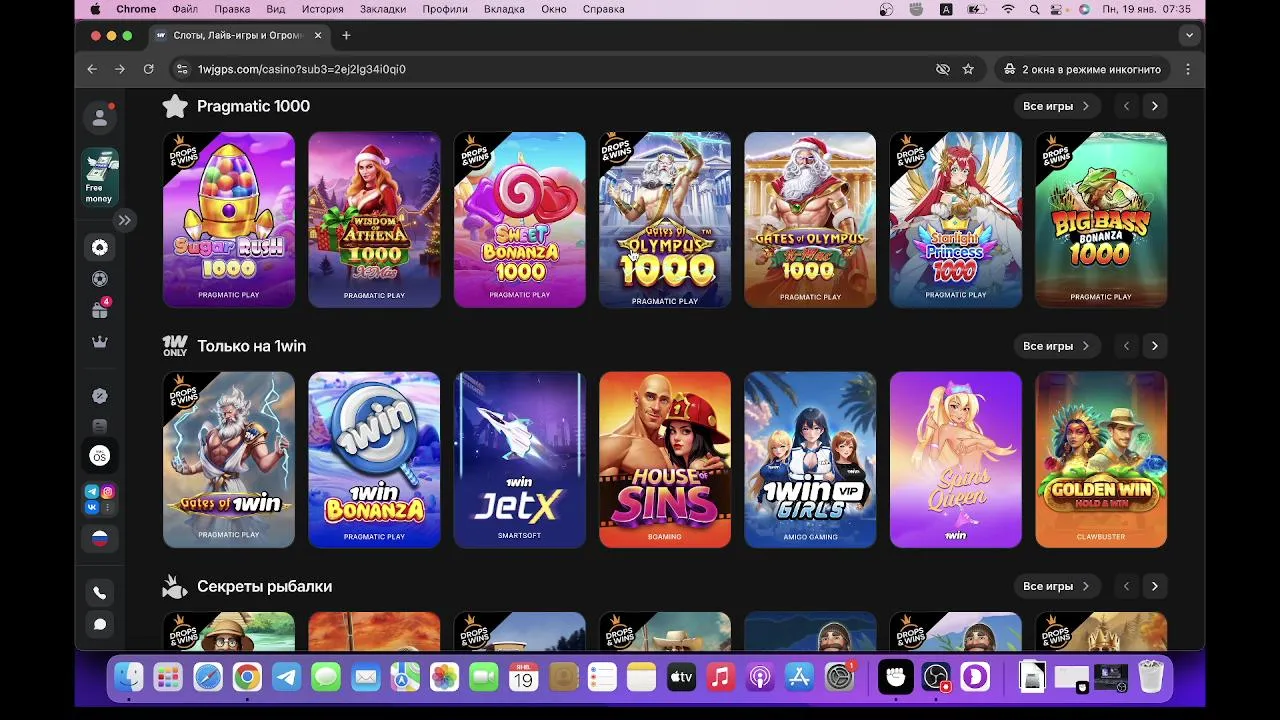Open the gift box bonuses icon
This screenshot has height=720, width=1280.
[x=100, y=310]
